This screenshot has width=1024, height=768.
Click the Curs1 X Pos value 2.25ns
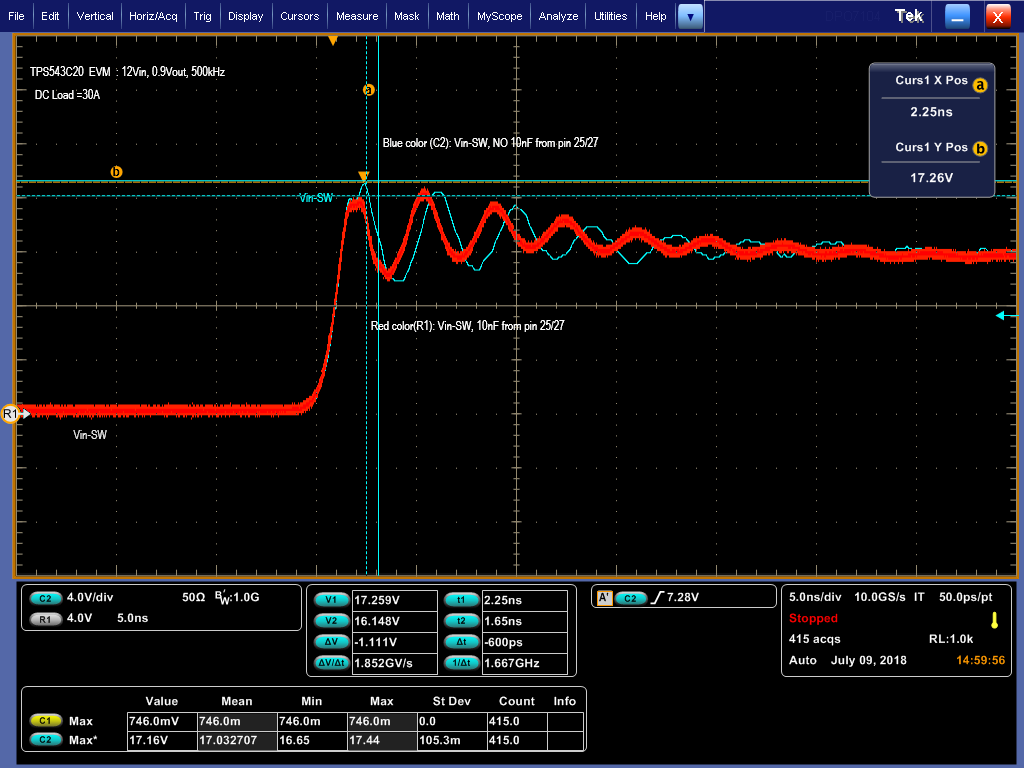click(931, 112)
